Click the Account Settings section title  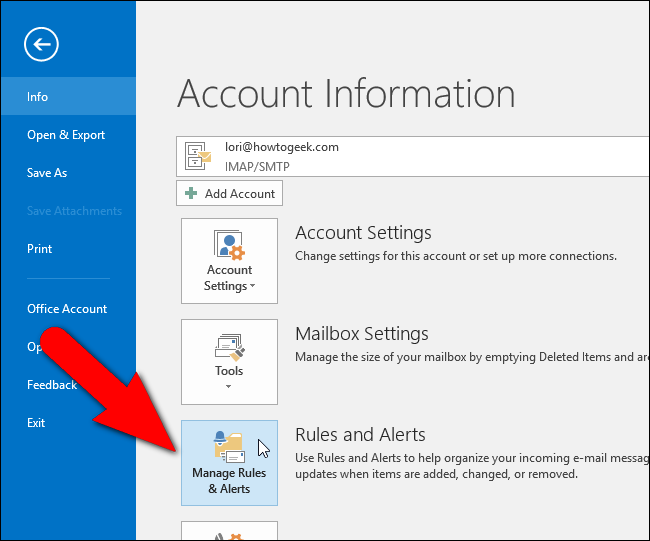point(363,233)
